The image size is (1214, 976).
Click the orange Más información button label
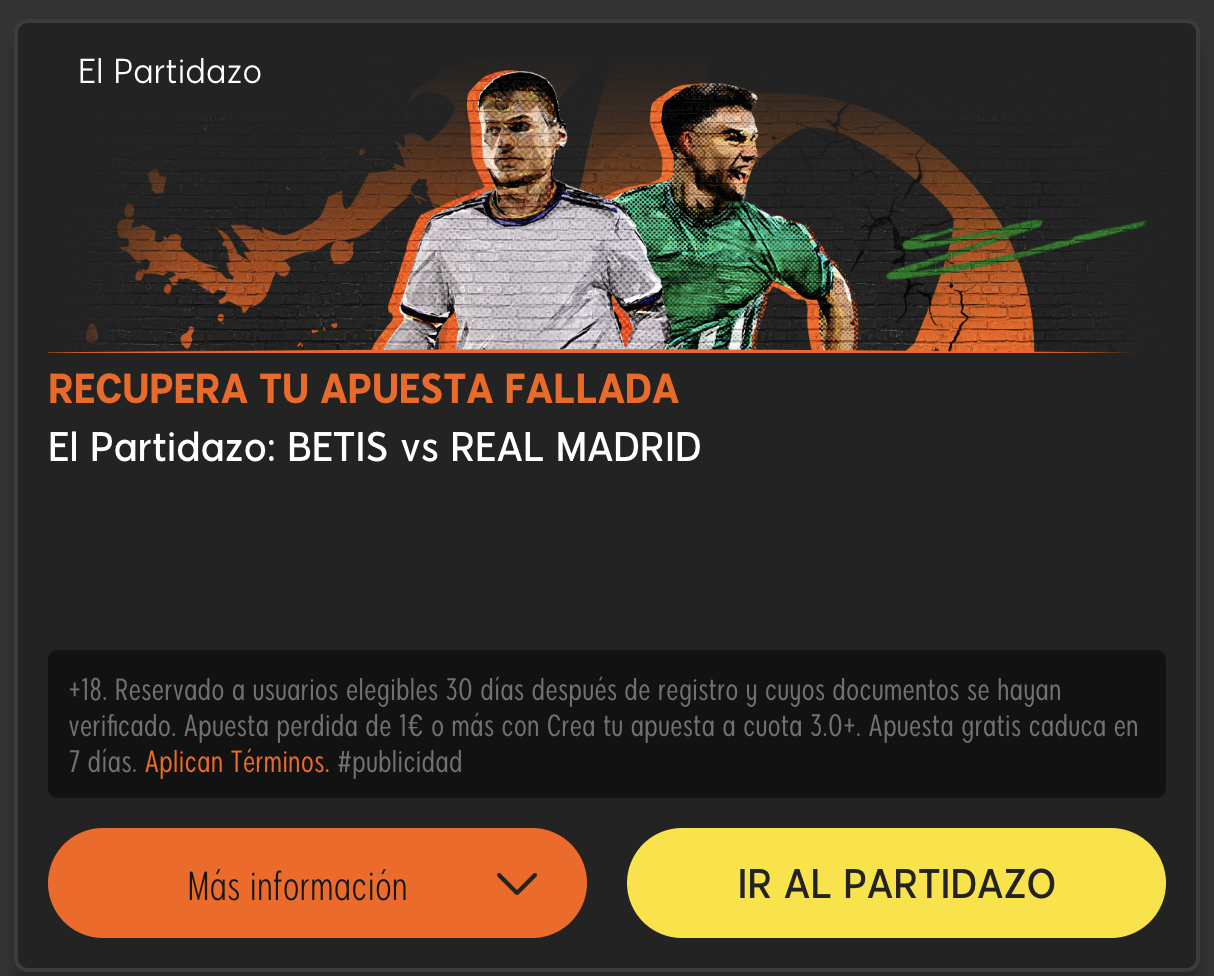click(297, 886)
